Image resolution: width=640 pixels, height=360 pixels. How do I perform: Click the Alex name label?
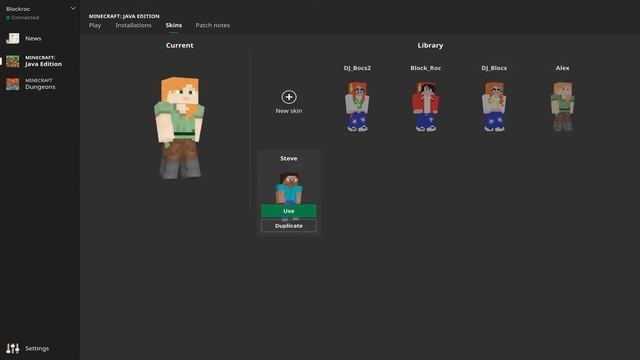coord(562,68)
